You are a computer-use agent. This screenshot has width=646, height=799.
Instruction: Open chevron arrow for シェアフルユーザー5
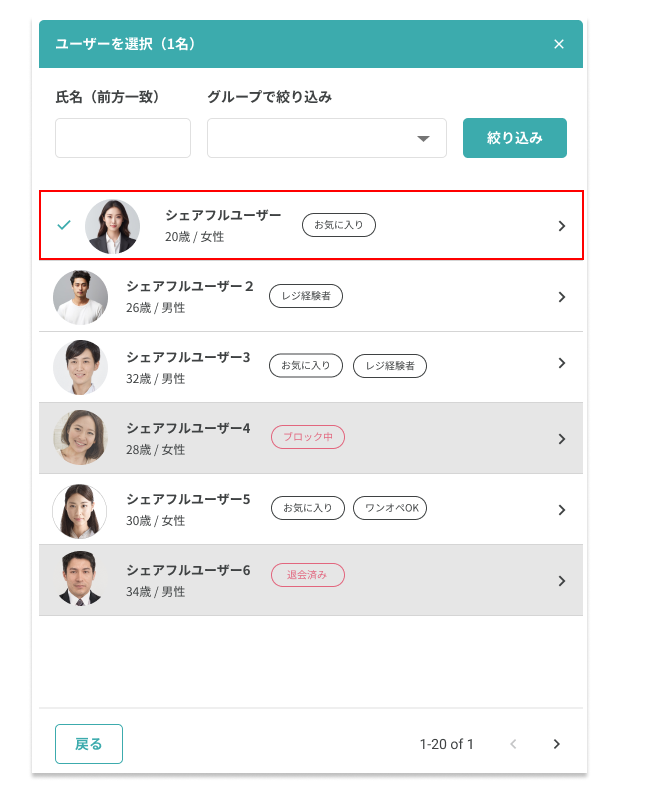561,510
